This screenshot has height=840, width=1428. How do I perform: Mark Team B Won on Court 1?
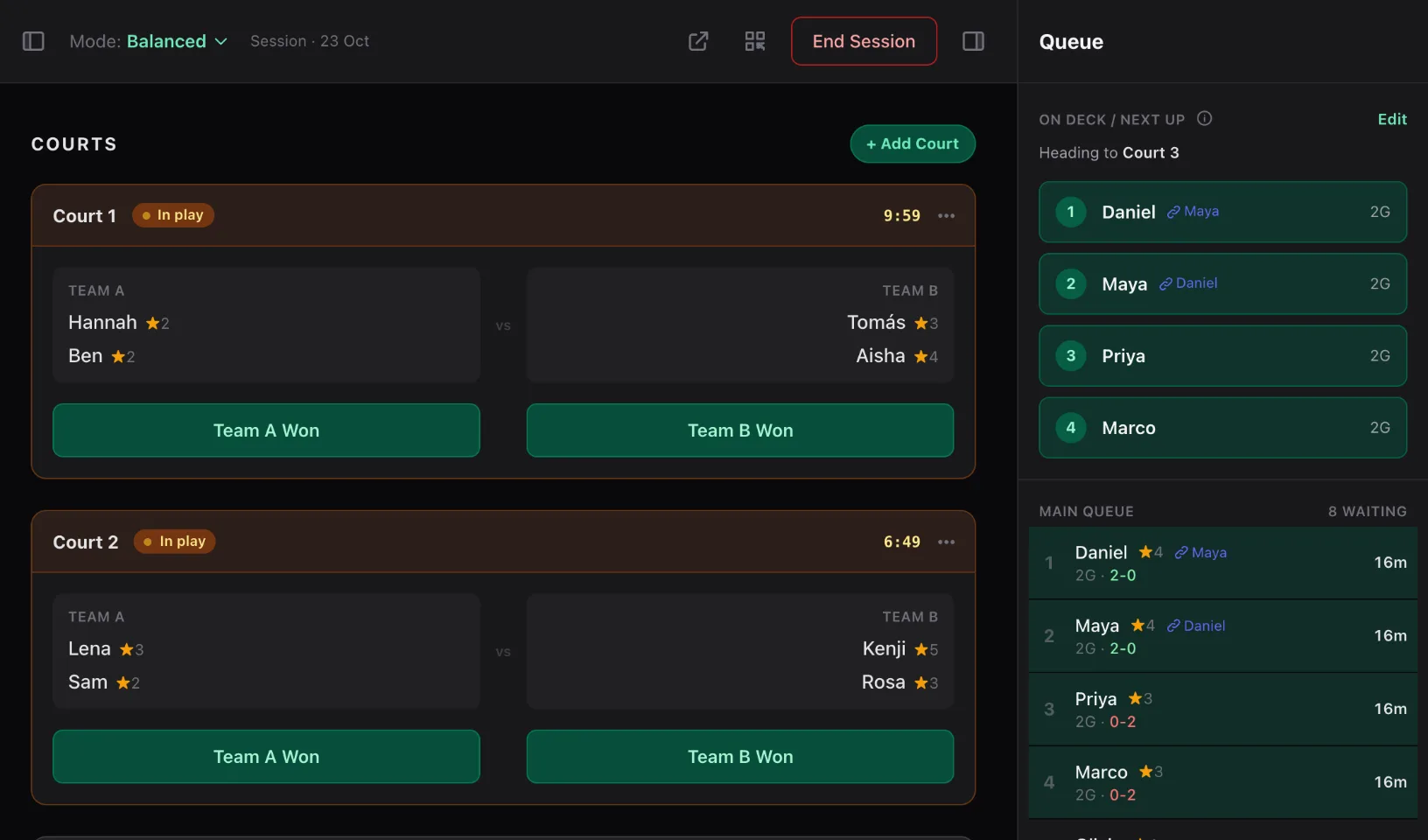740,430
